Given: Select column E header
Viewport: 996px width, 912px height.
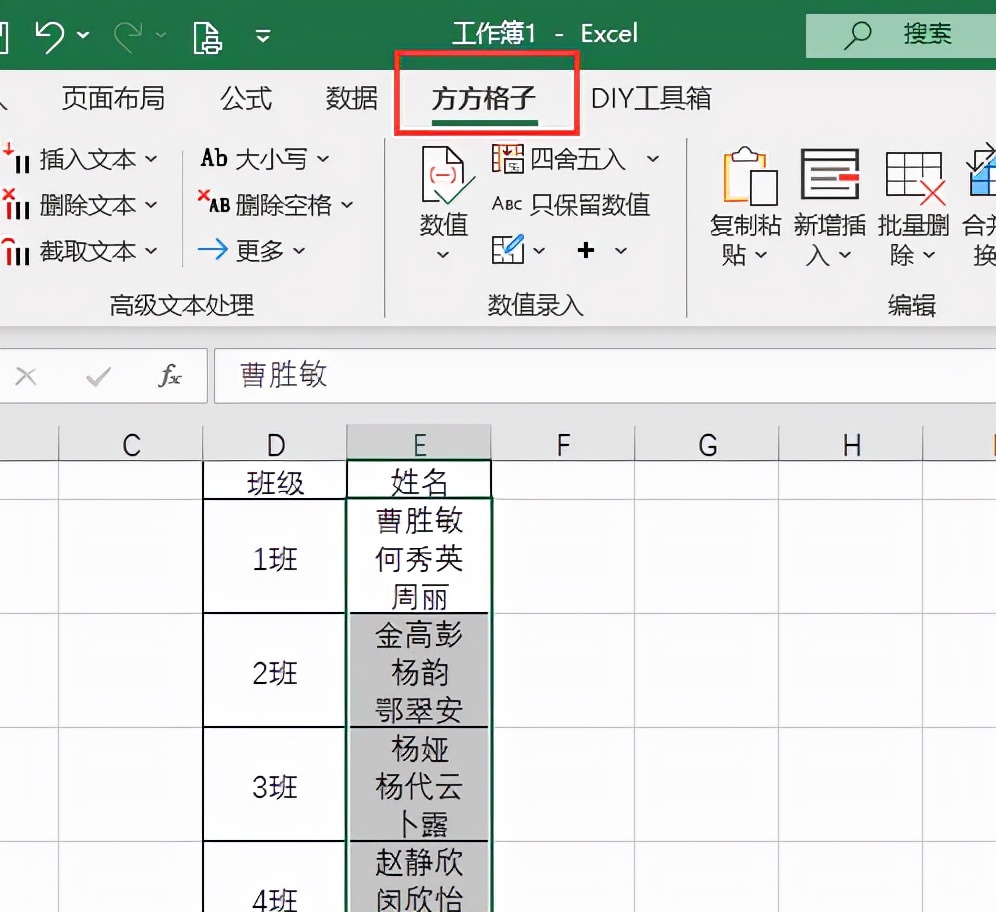Looking at the screenshot, I should [418, 441].
